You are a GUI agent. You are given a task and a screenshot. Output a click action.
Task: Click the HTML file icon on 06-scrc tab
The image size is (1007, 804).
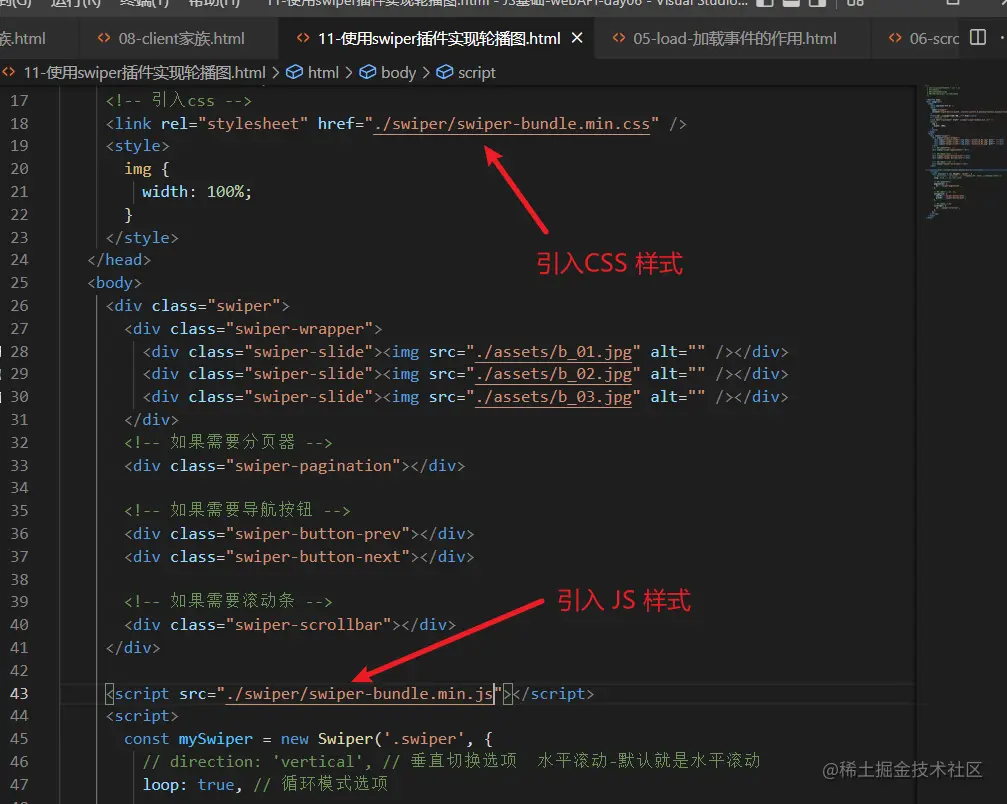pos(895,39)
